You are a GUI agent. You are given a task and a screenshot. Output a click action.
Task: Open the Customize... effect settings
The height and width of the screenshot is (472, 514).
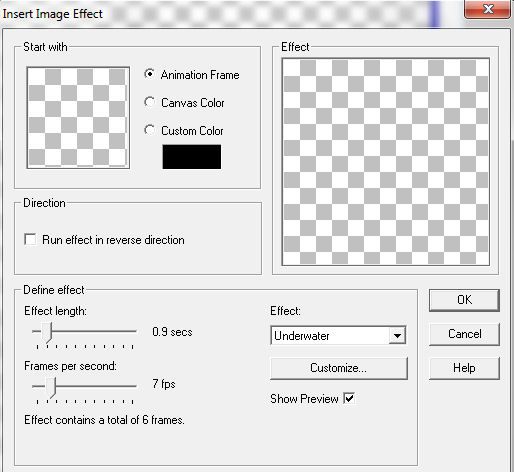339,368
